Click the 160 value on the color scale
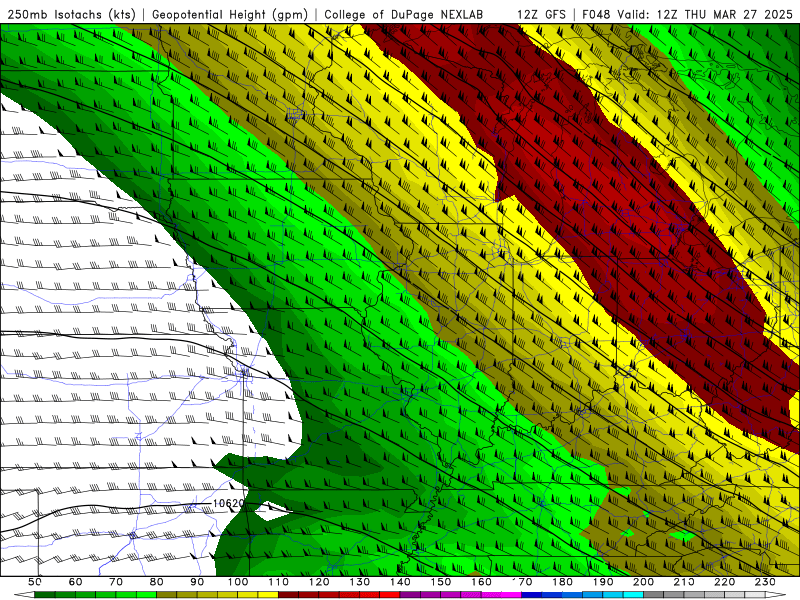Screen dimensions: 800x600 pyautogui.click(x=482, y=582)
